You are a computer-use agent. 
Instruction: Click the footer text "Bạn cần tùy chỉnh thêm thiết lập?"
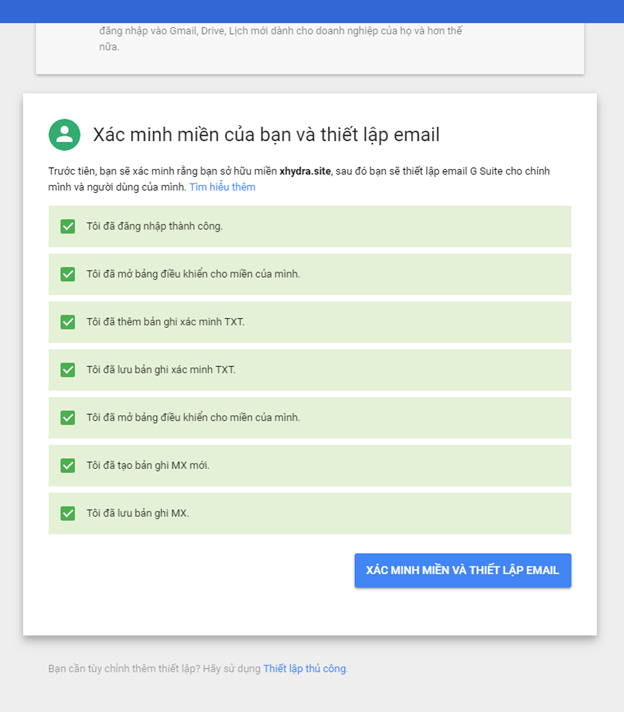pyautogui.click(x=154, y=669)
